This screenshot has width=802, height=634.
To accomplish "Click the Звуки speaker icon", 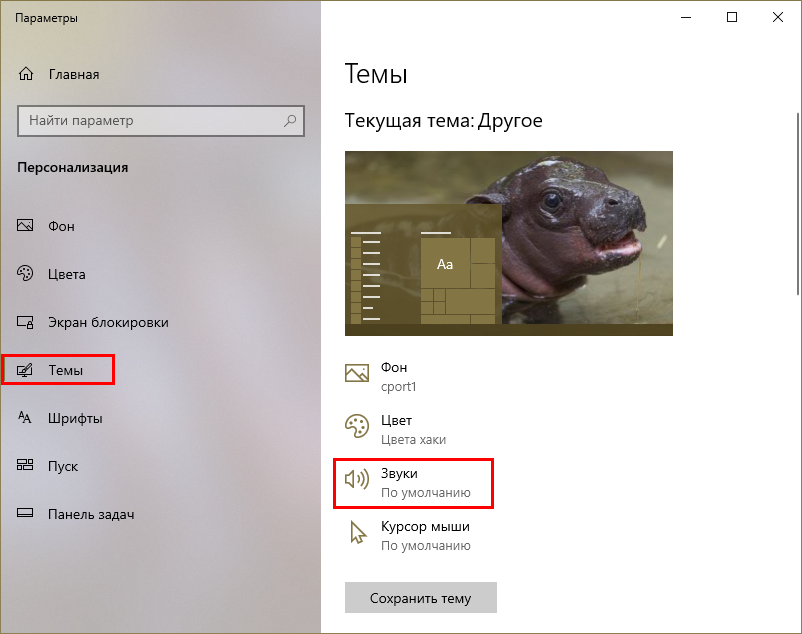I will (x=356, y=480).
